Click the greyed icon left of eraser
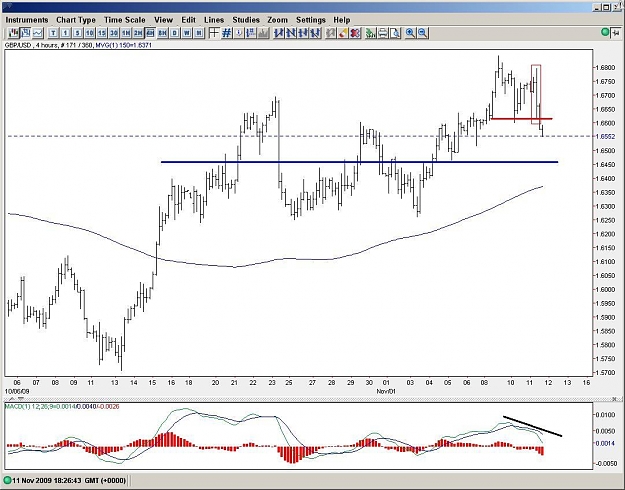The width and height of the screenshot is (625, 490). tap(330, 33)
